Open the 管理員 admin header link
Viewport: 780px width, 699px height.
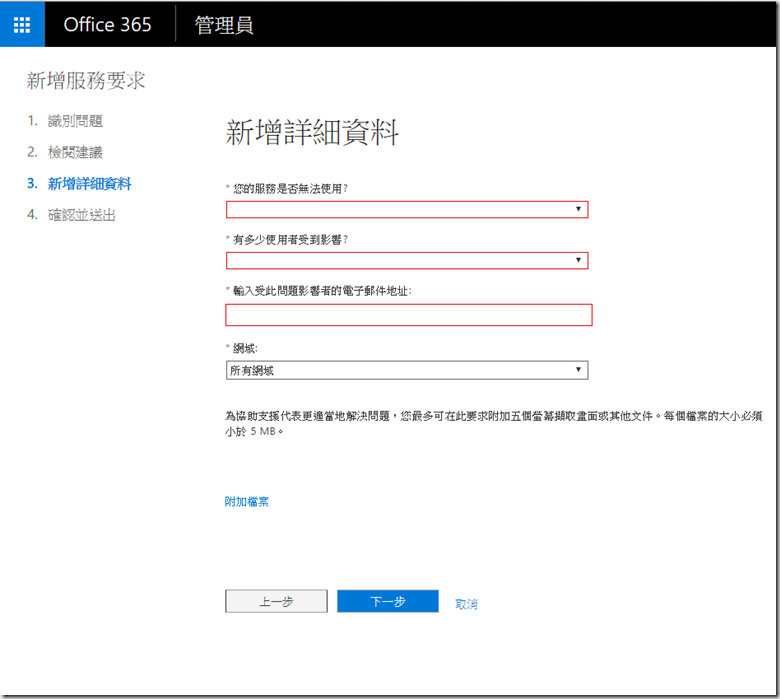coord(223,25)
